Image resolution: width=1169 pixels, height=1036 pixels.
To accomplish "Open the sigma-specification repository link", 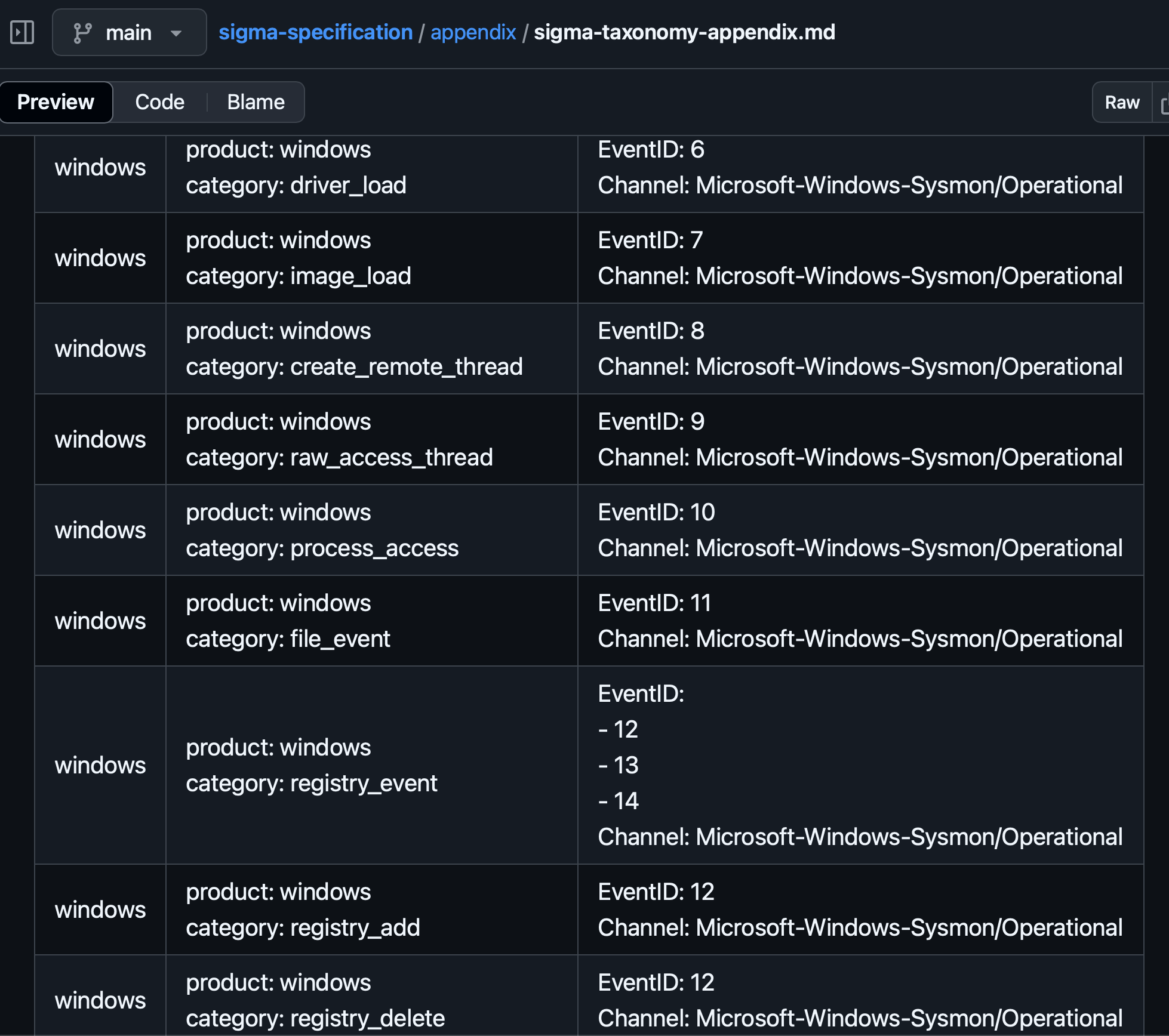I will (315, 32).
